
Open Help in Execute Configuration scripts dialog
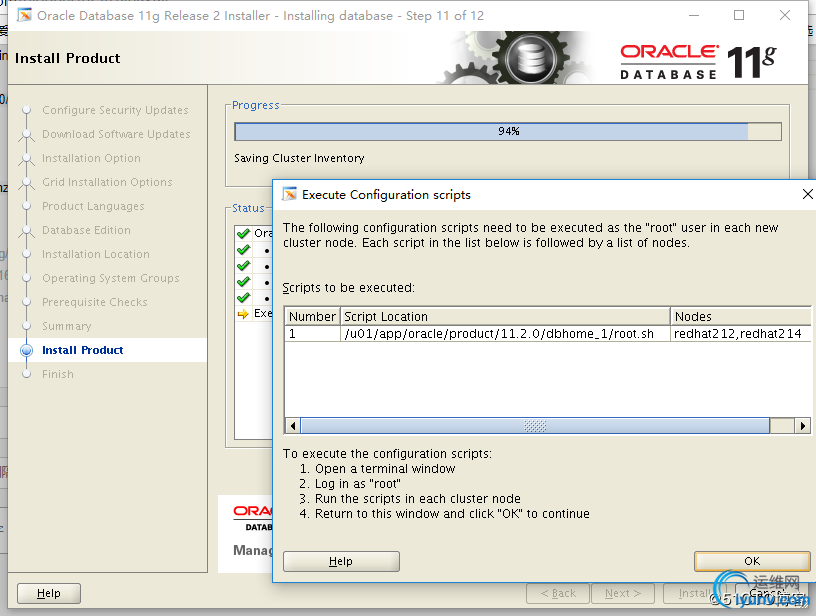point(341,561)
